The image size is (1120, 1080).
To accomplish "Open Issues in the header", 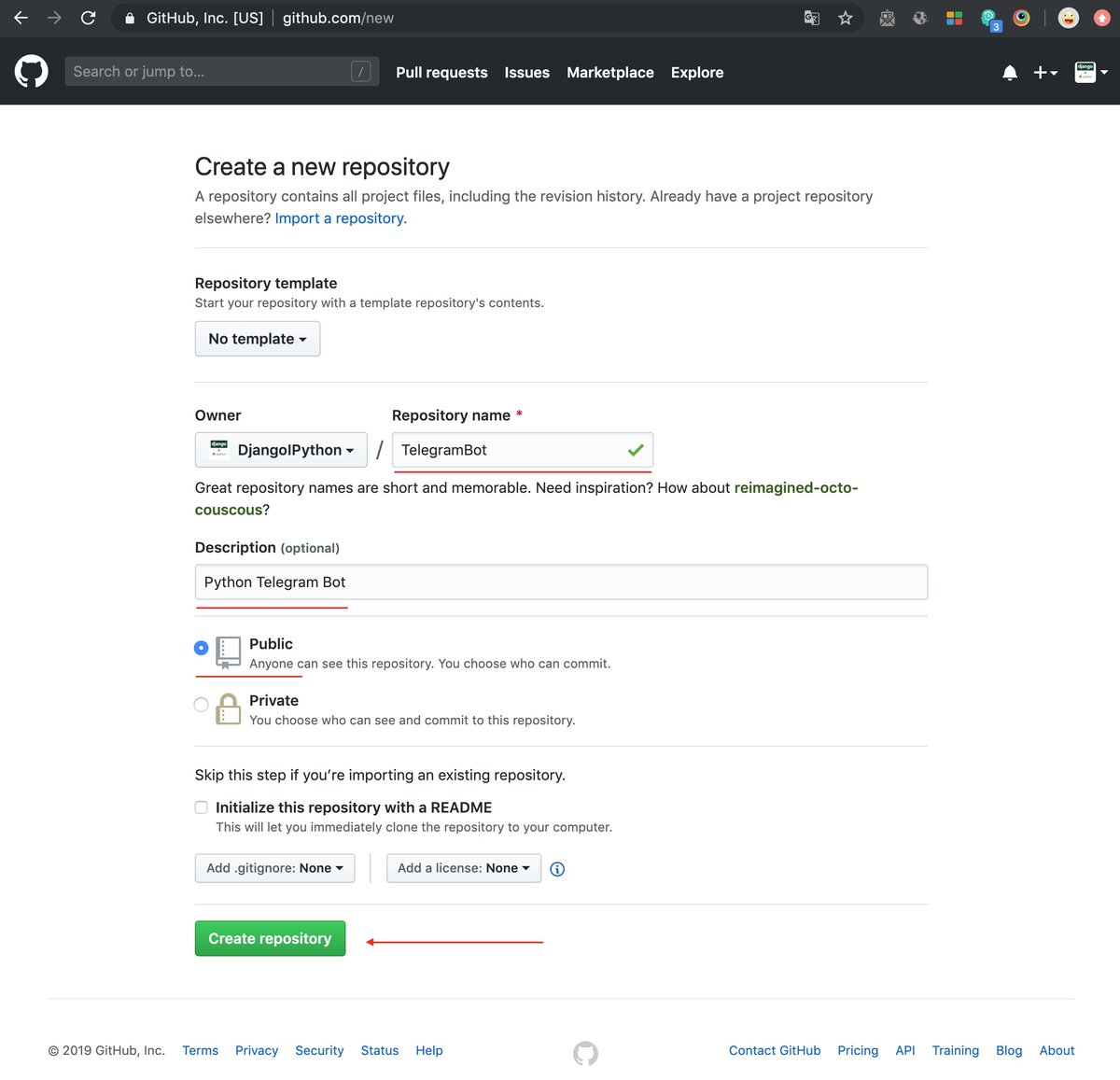I will [x=527, y=72].
